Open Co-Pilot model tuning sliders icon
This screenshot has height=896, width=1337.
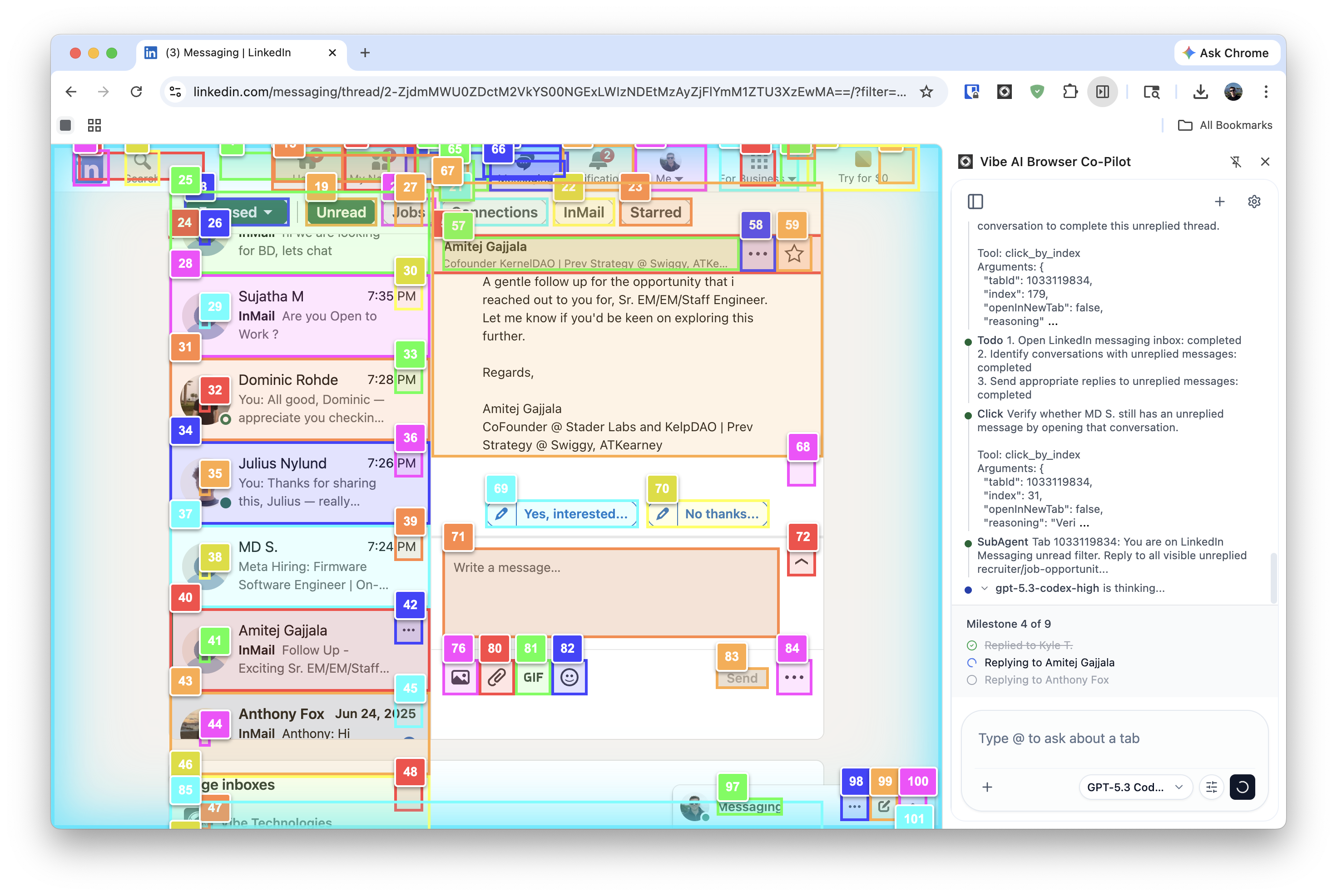point(1211,787)
